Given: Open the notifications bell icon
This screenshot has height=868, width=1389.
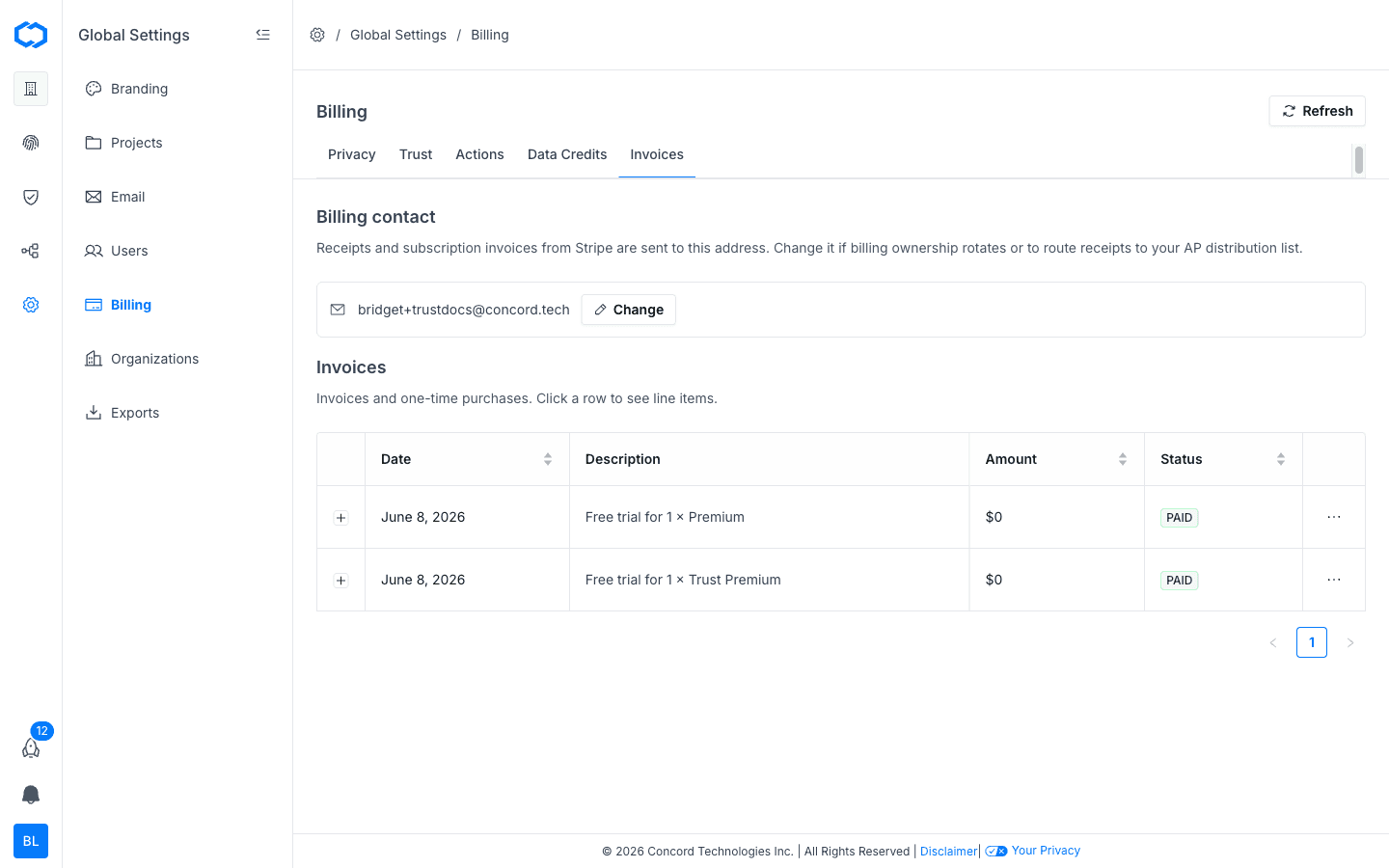Looking at the screenshot, I should (x=31, y=795).
